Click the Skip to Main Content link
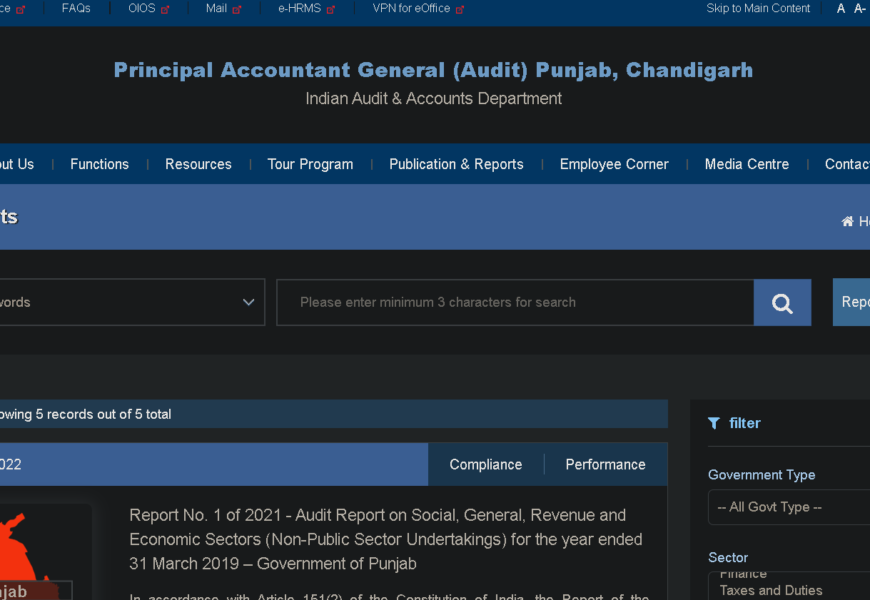870x600 pixels. click(758, 9)
